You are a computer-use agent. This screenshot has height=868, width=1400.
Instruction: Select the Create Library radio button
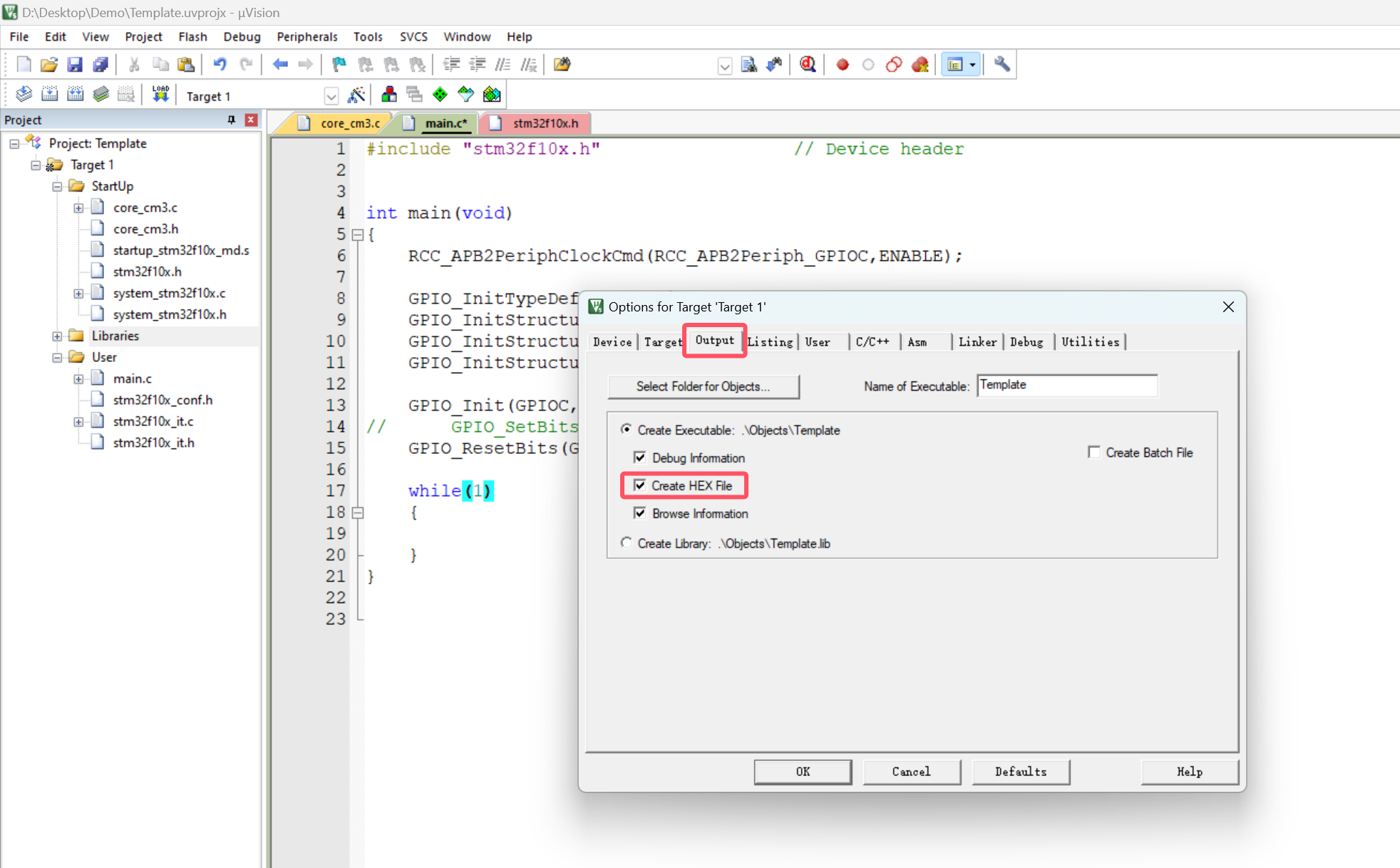(x=626, y=543)
